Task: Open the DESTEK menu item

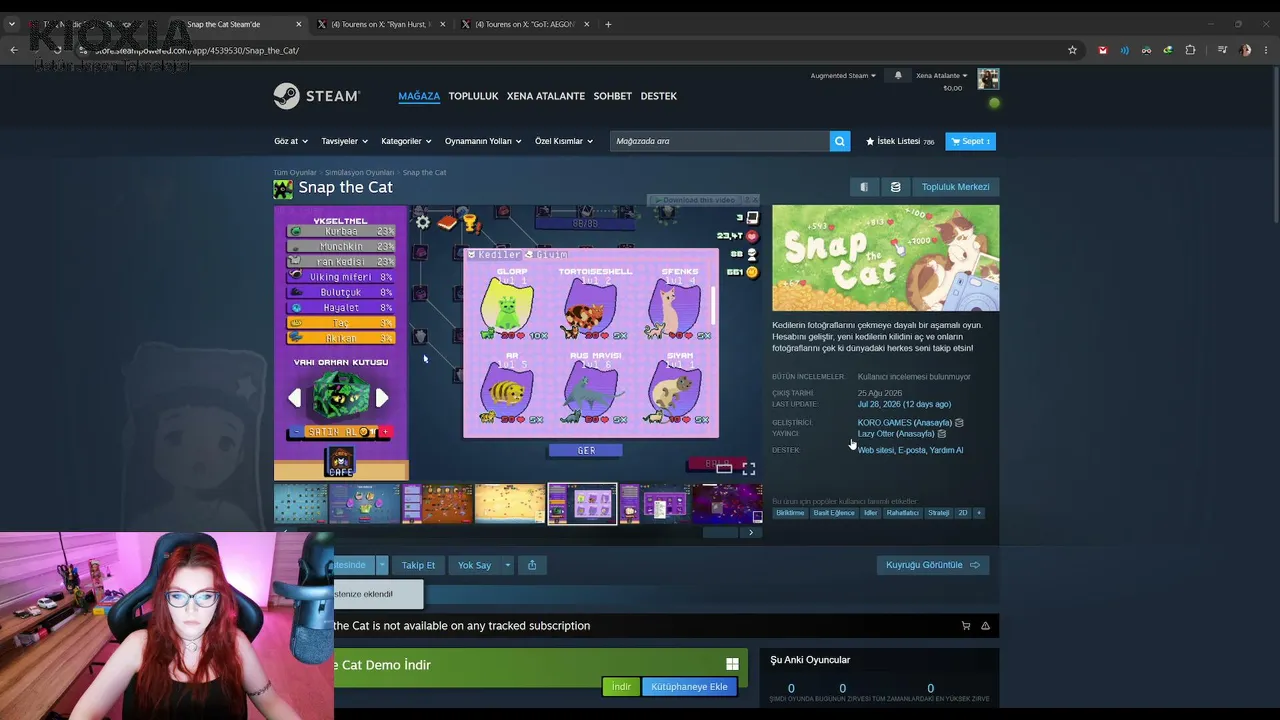Action: pyautogui.click(x=659, y=96)
